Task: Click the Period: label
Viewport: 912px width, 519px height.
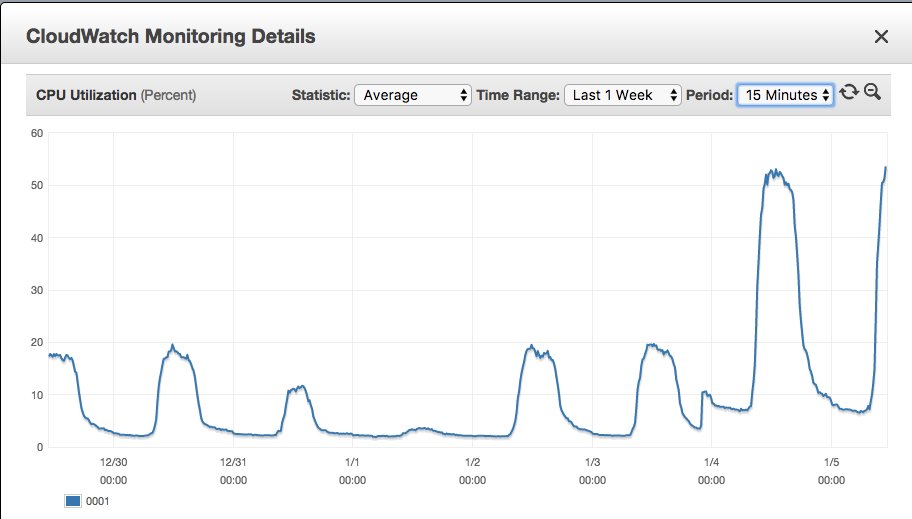Action: 710,95
